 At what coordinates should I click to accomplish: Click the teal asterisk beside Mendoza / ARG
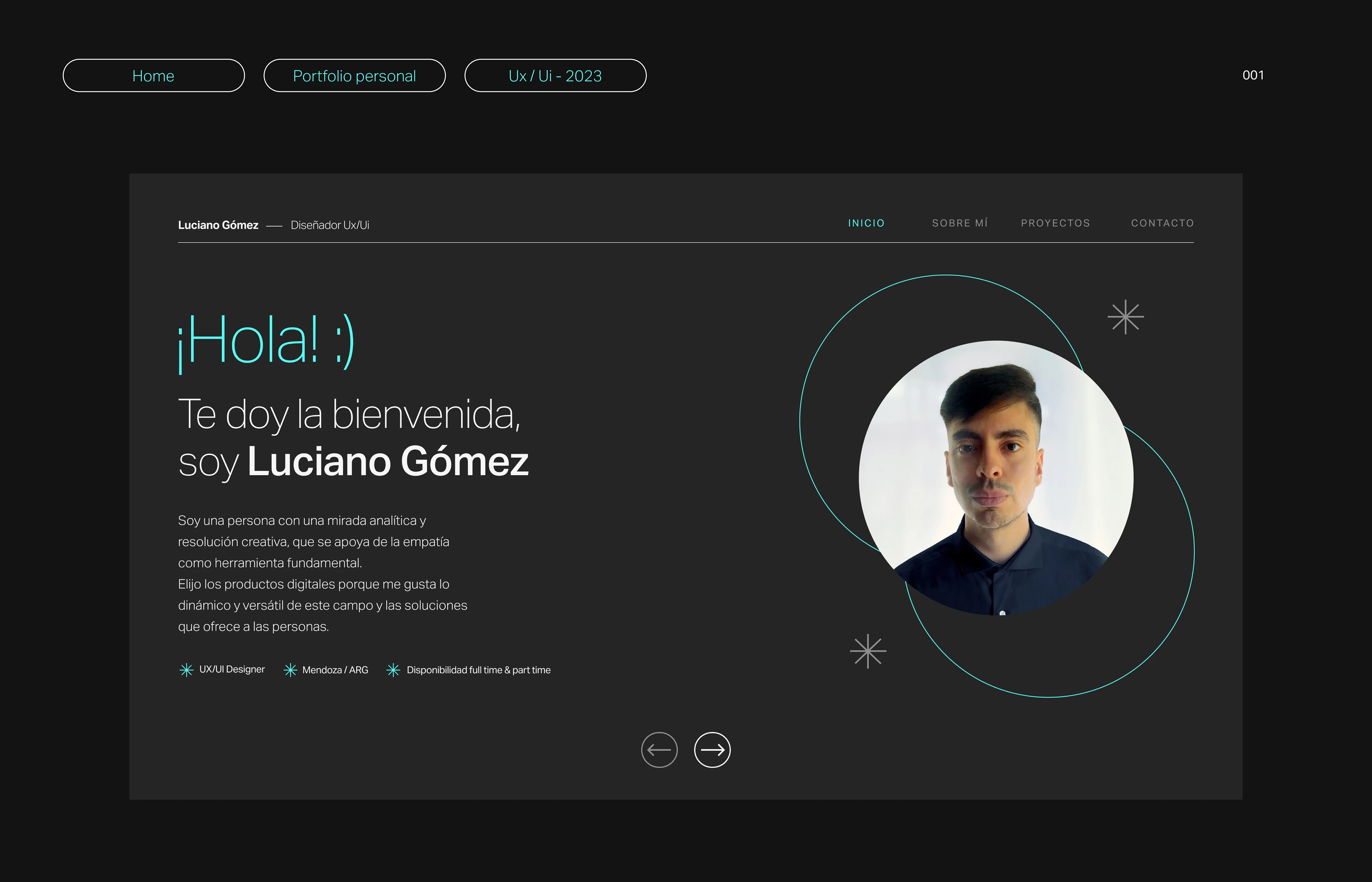pos(290,670)
